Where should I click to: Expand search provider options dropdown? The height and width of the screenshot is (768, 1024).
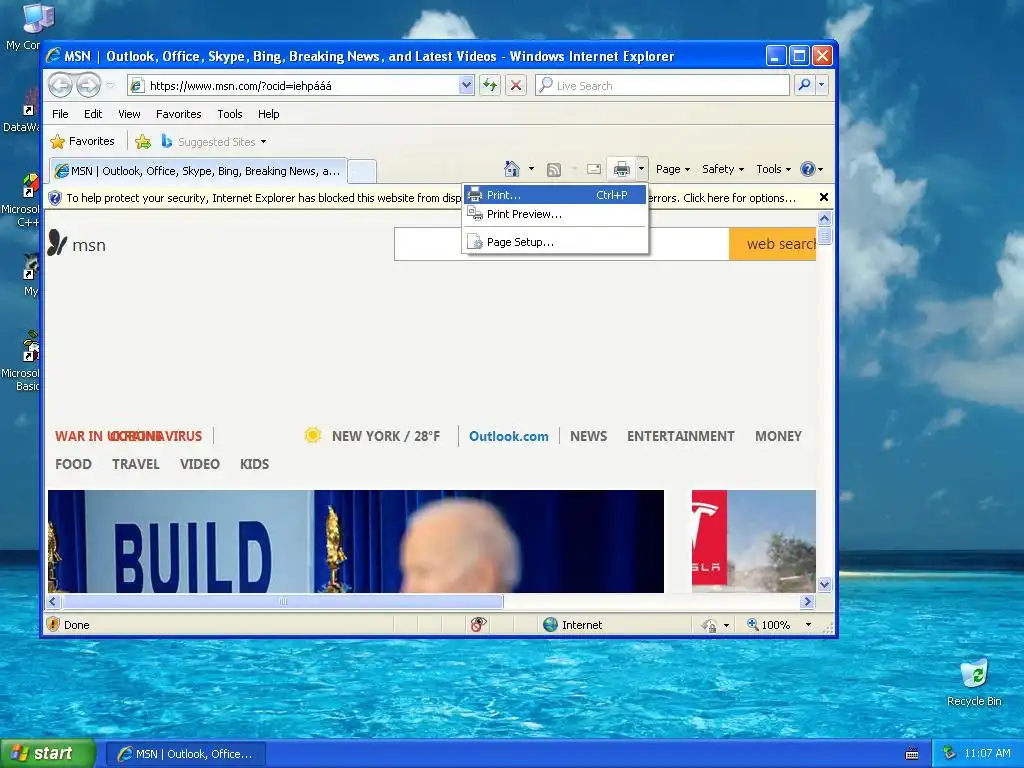coord(822,85)
